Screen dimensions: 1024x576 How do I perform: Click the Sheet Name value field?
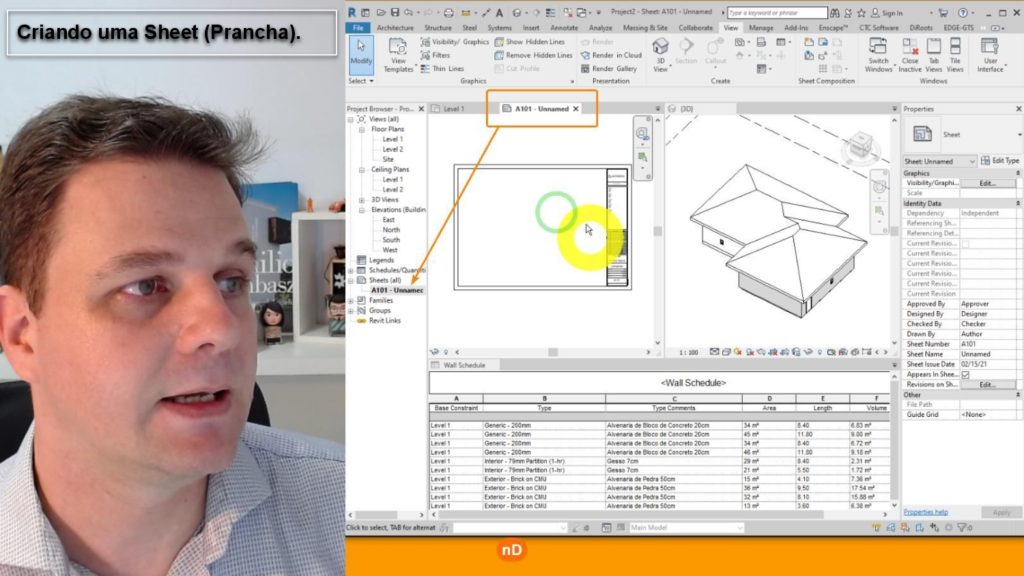pyautogui.click(x=988, y=354)
